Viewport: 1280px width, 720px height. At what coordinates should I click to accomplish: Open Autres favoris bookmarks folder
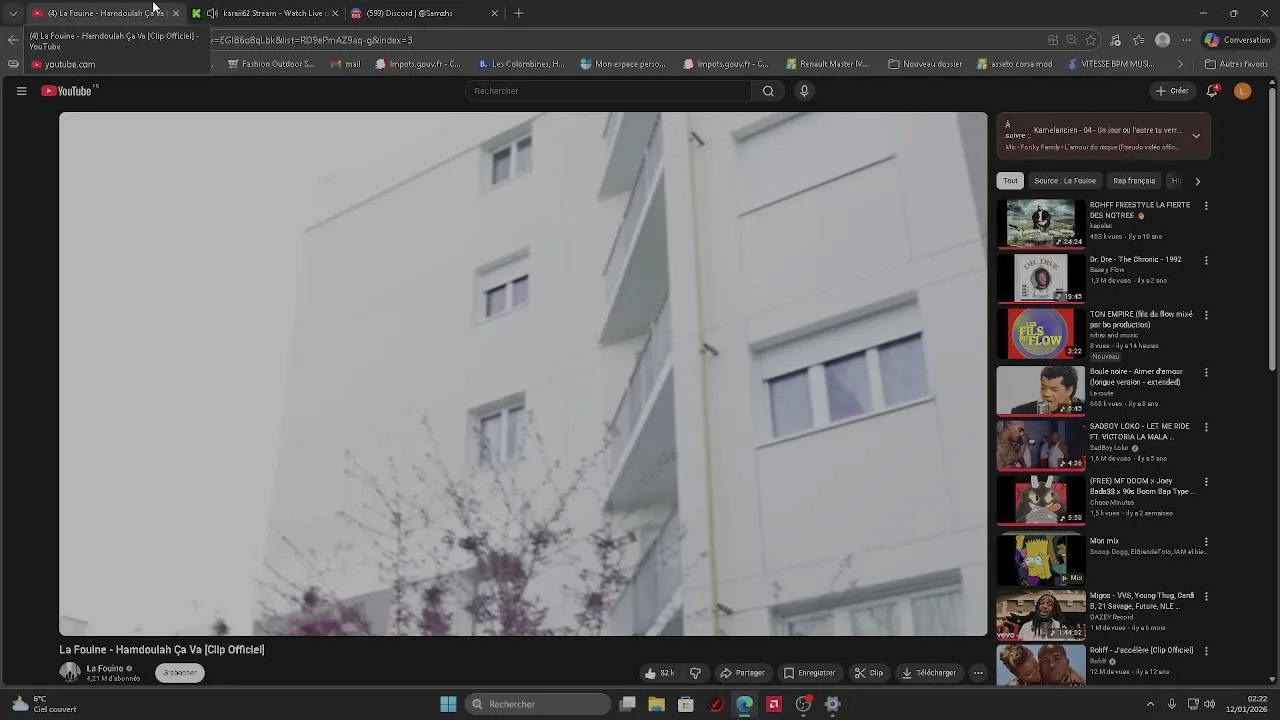coord(1237,64)
